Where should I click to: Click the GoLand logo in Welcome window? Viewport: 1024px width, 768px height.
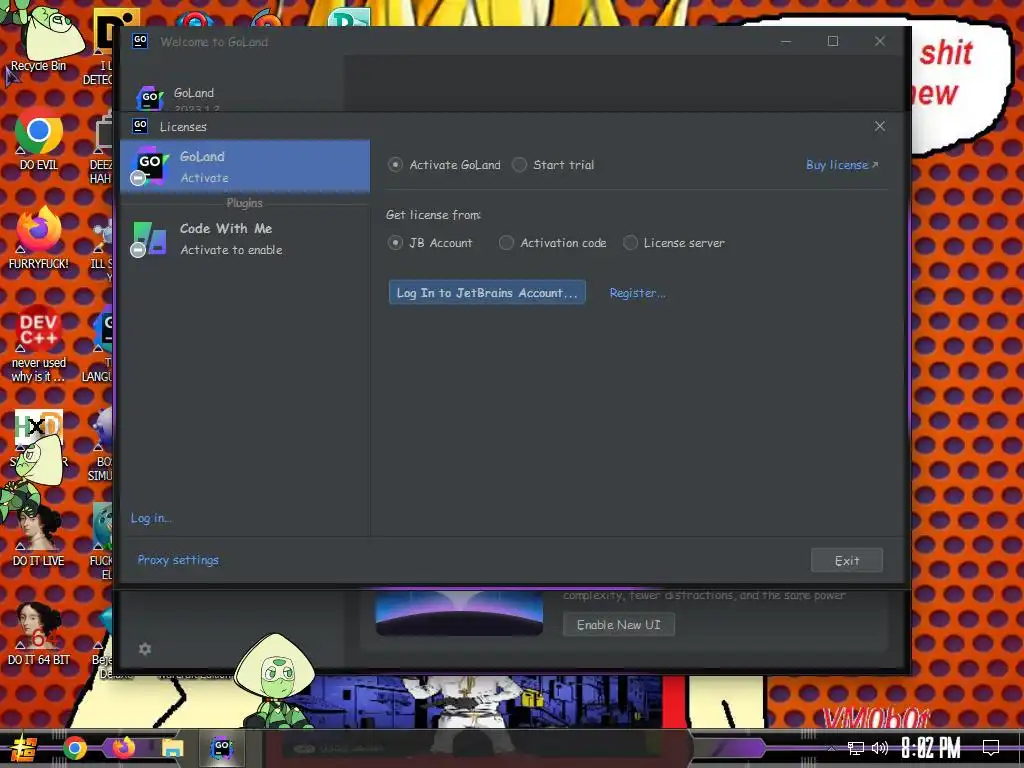(x=150, y=98)
